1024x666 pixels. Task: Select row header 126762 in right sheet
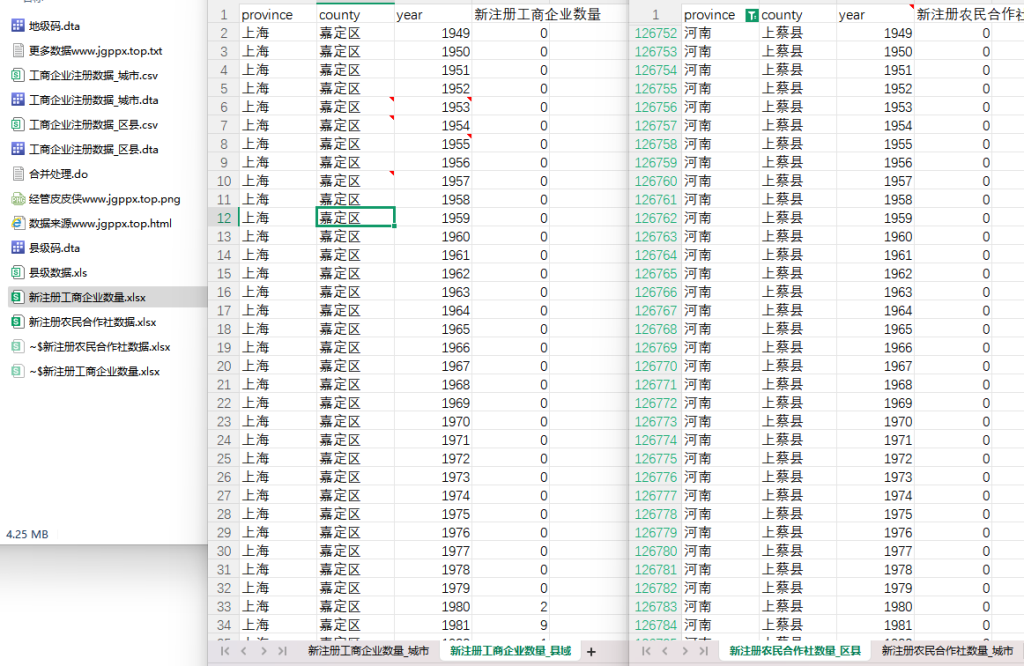pyautogui.click(x=656, y=218)
